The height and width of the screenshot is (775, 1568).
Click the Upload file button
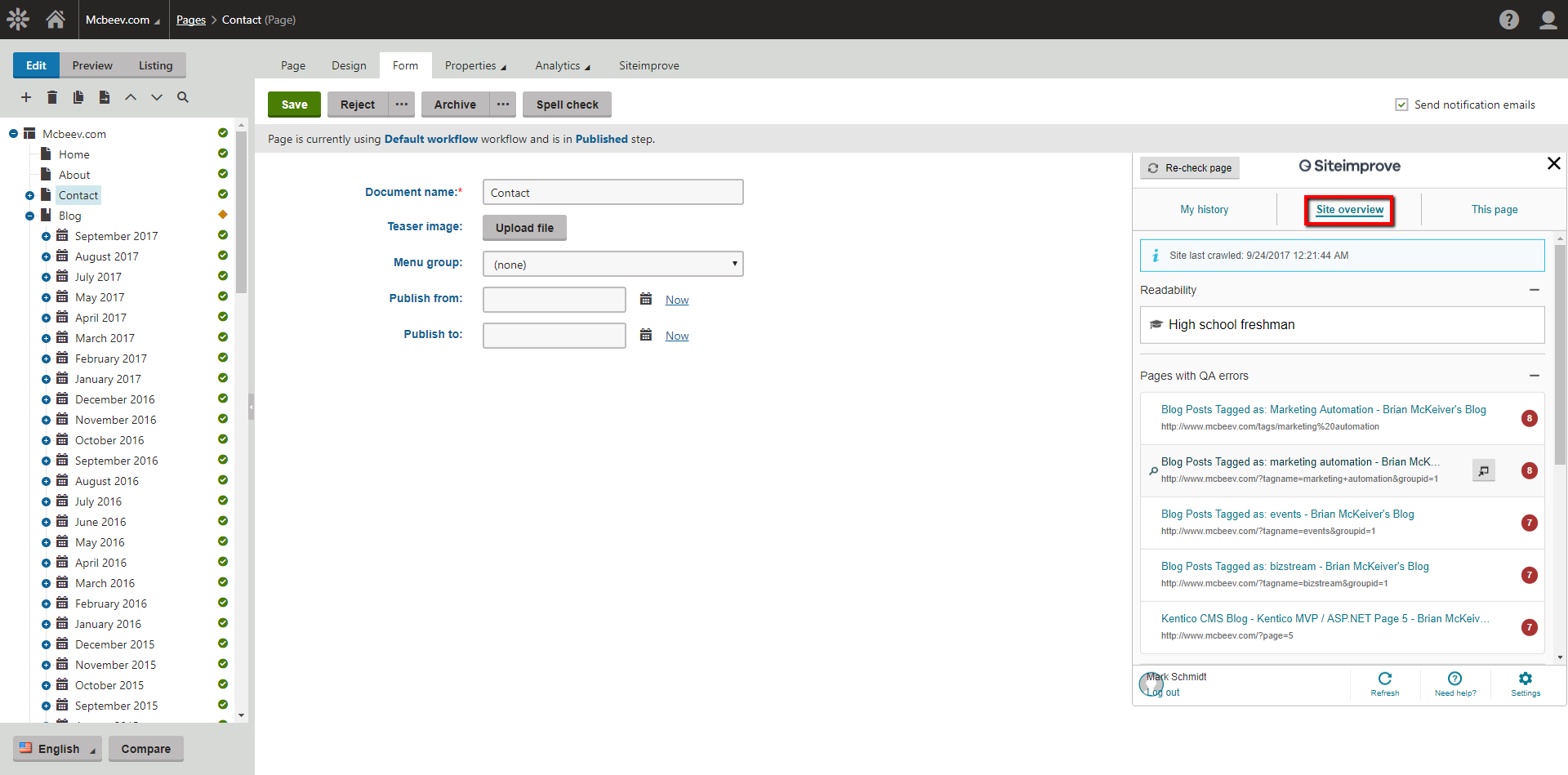pos(524,228)
